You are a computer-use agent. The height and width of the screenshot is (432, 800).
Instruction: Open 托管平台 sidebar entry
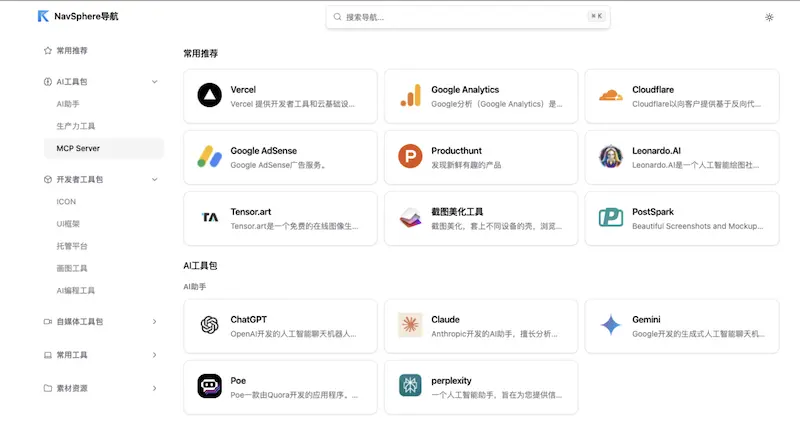click(x=72, y=246)
